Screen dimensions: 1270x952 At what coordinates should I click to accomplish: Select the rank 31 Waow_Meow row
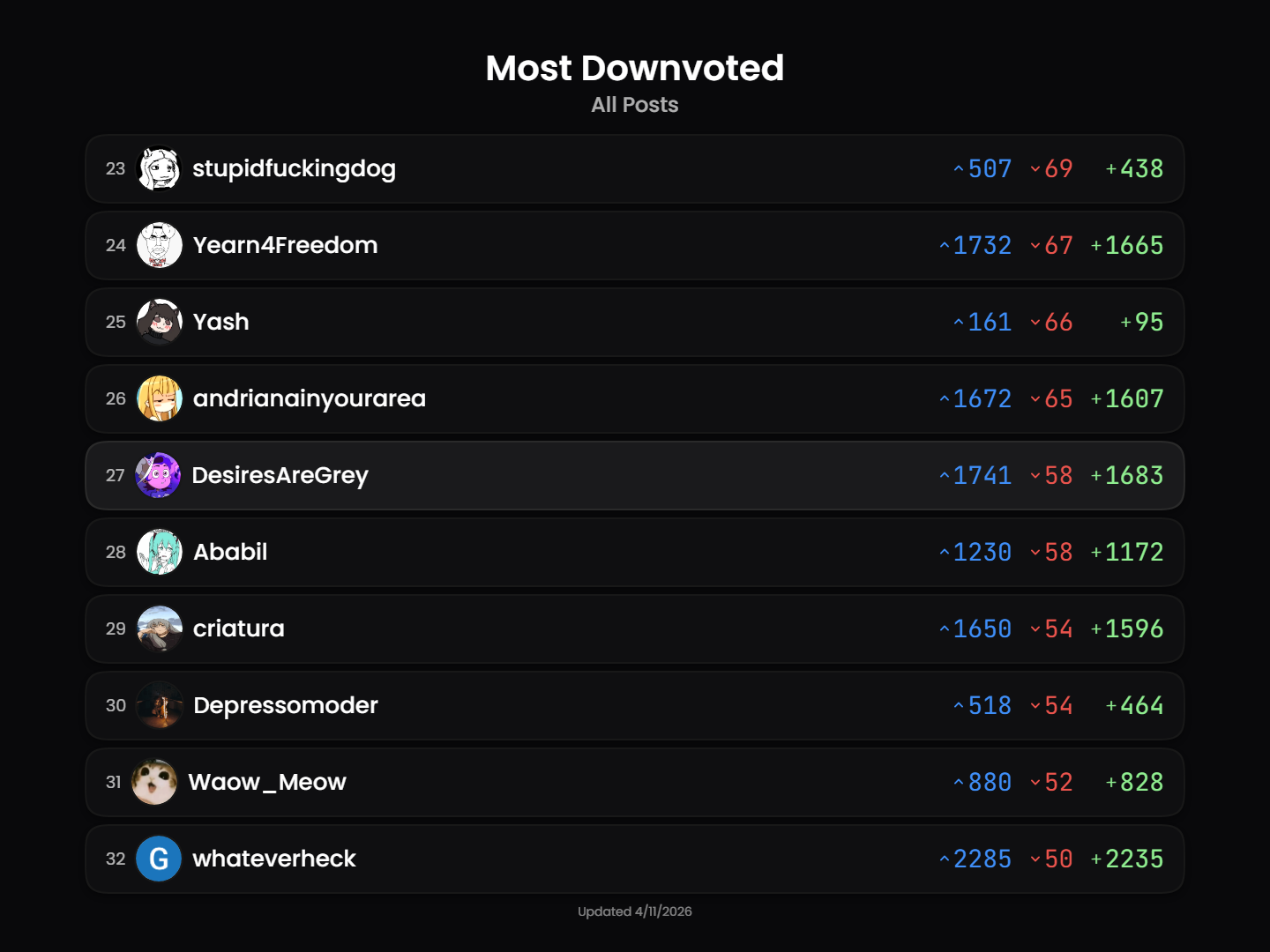635,782
